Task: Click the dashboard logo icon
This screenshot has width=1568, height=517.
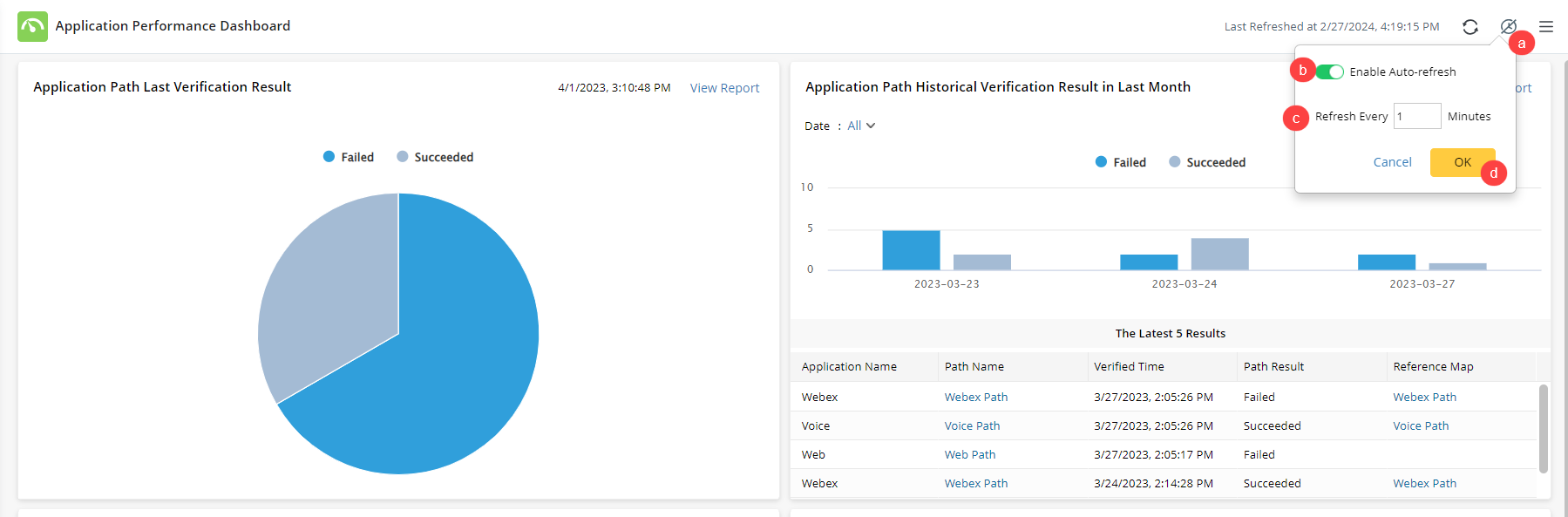Action: (32, 26)
